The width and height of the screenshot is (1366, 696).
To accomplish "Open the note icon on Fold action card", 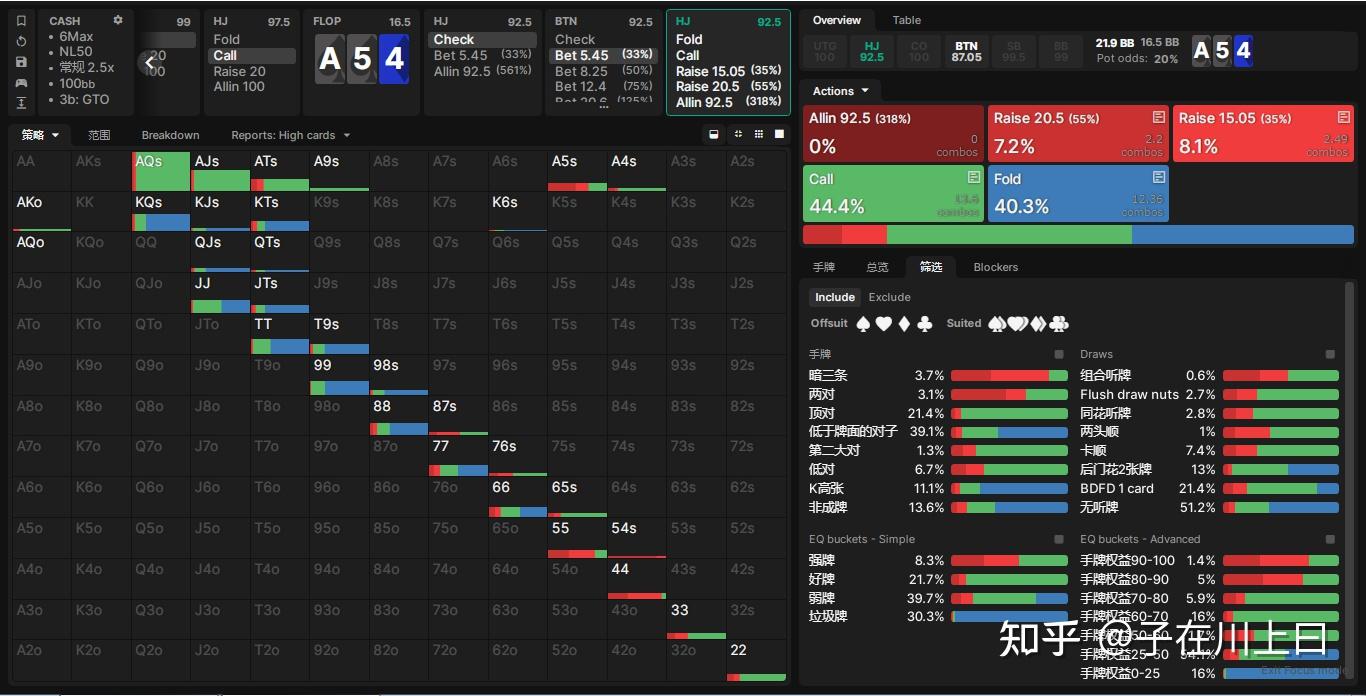I will point(1158,178).
